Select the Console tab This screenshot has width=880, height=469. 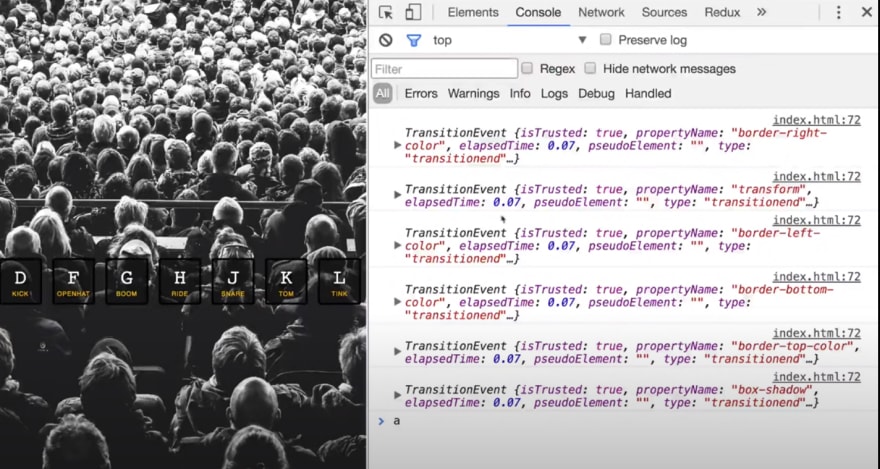(538, 12)
